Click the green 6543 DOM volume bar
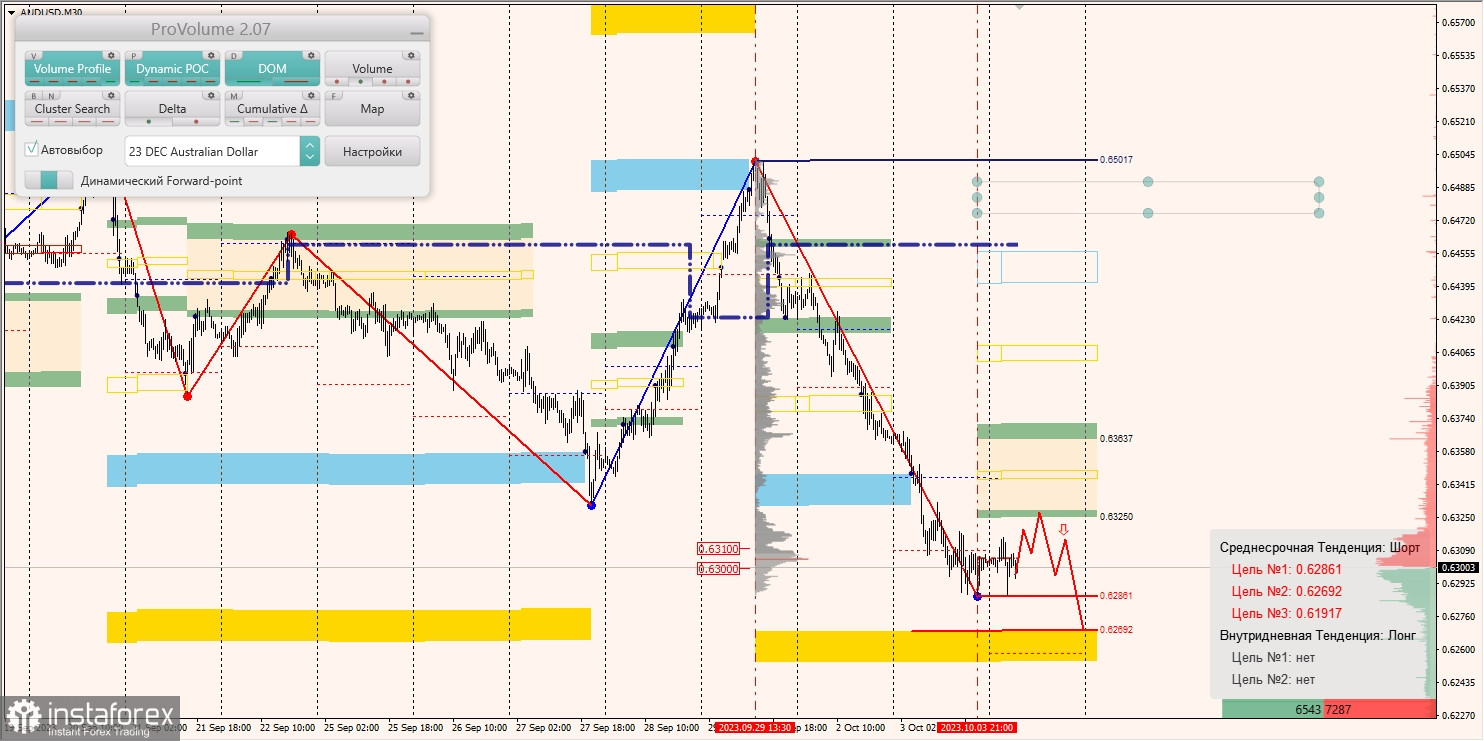This screenshot has width=1484, height=741. (1273, 709)
